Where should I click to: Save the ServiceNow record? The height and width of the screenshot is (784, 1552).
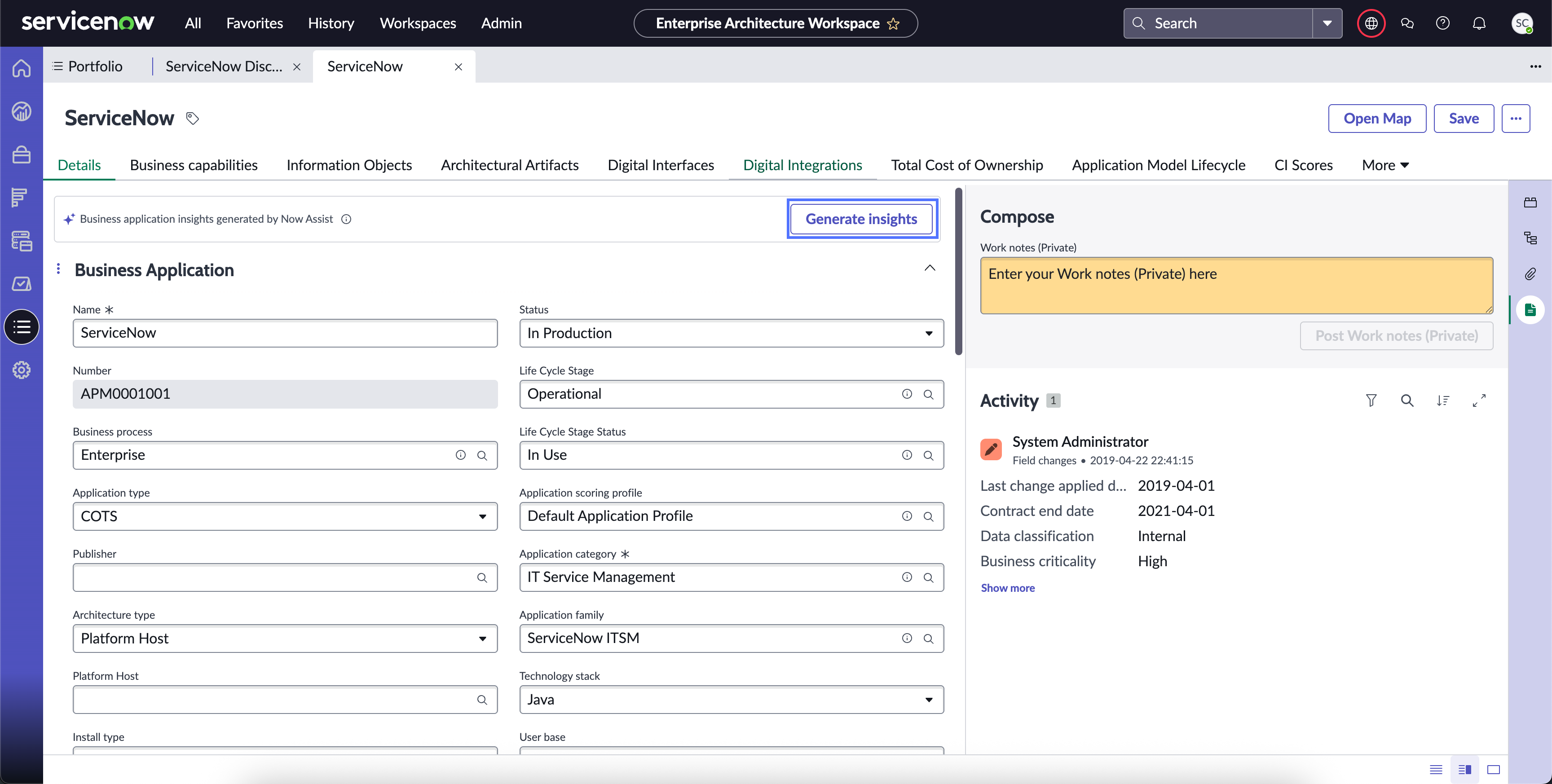tap(1464, 119)
